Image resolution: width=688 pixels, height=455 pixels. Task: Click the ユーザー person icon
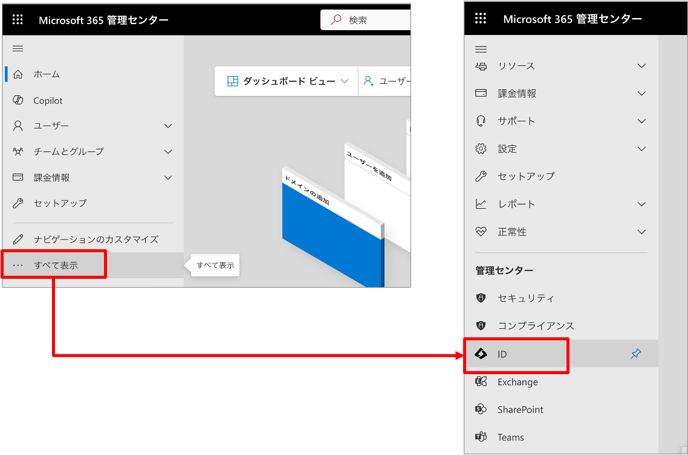(18, 126)
